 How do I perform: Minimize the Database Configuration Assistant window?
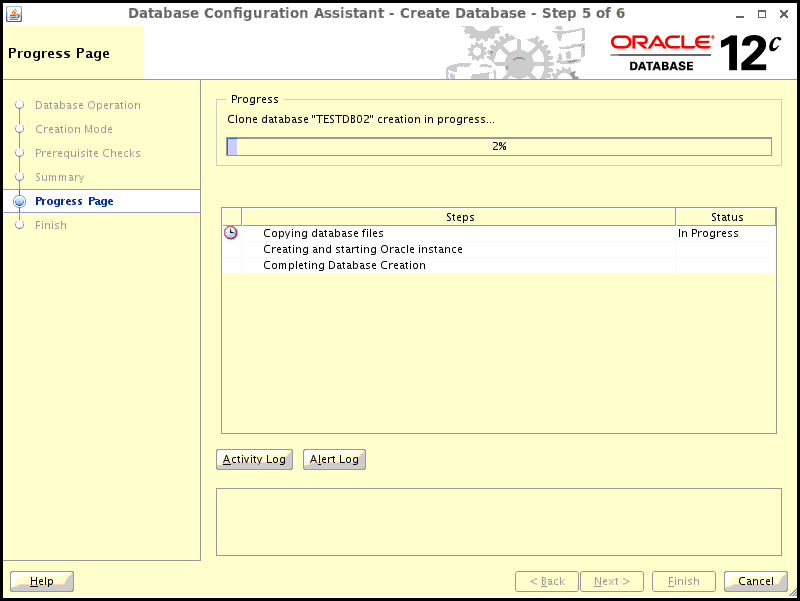(x=740, y=14)
